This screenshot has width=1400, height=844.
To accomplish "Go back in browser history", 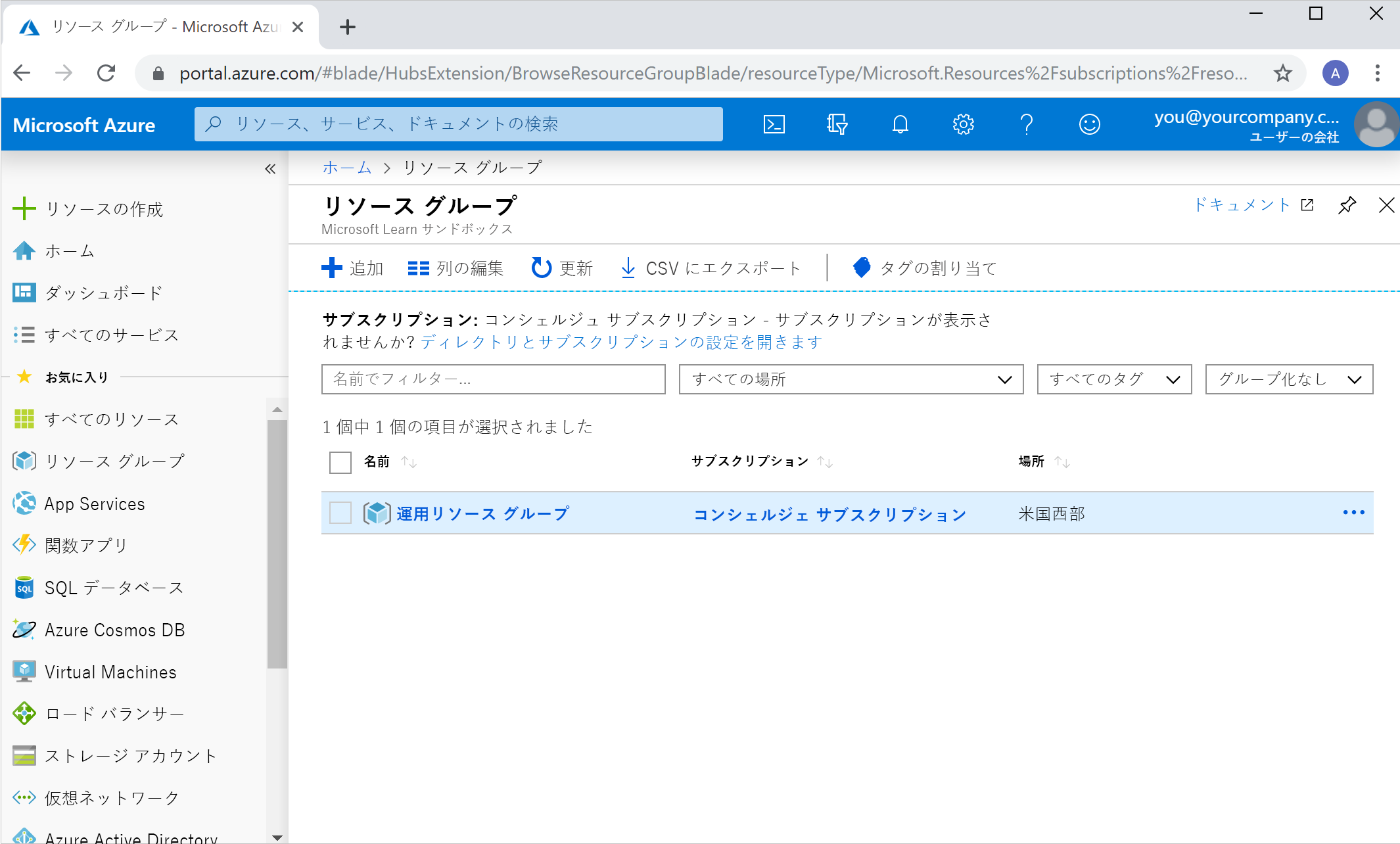I will coord(22,72).
